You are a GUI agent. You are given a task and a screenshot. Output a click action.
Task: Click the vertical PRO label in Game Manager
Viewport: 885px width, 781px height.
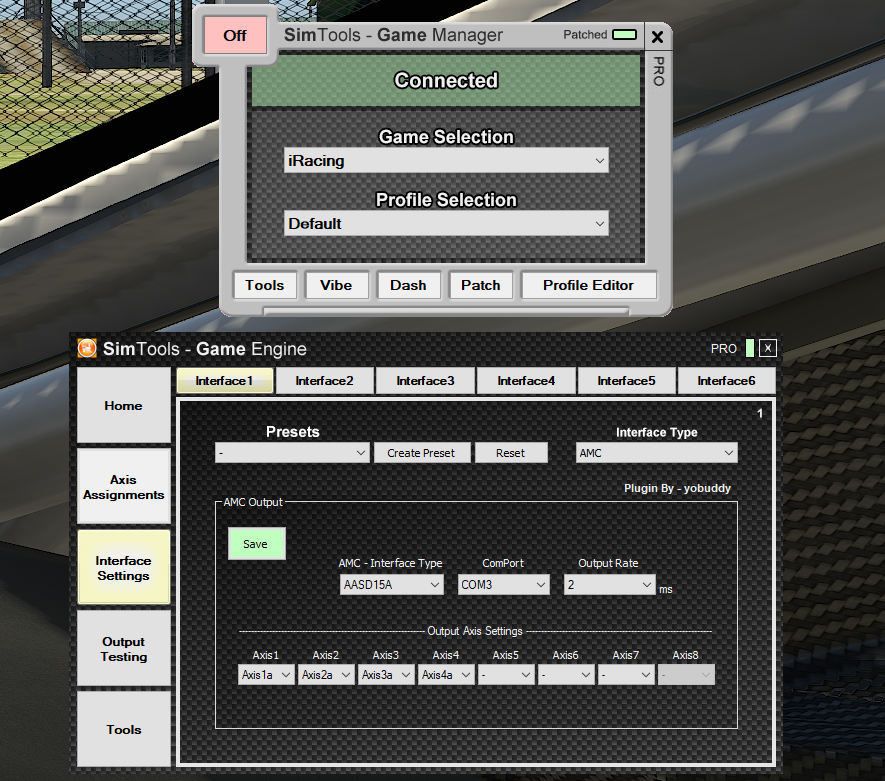pyautogui.click(x=658, y=71)
